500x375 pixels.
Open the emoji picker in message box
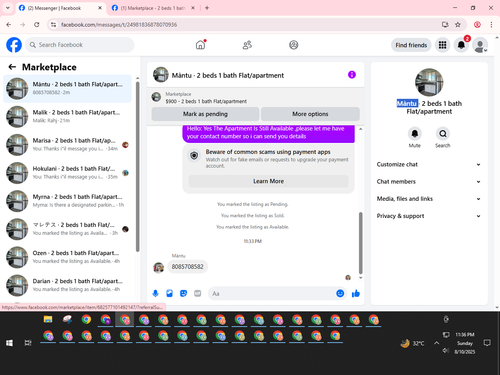click(x=340, y=293)
